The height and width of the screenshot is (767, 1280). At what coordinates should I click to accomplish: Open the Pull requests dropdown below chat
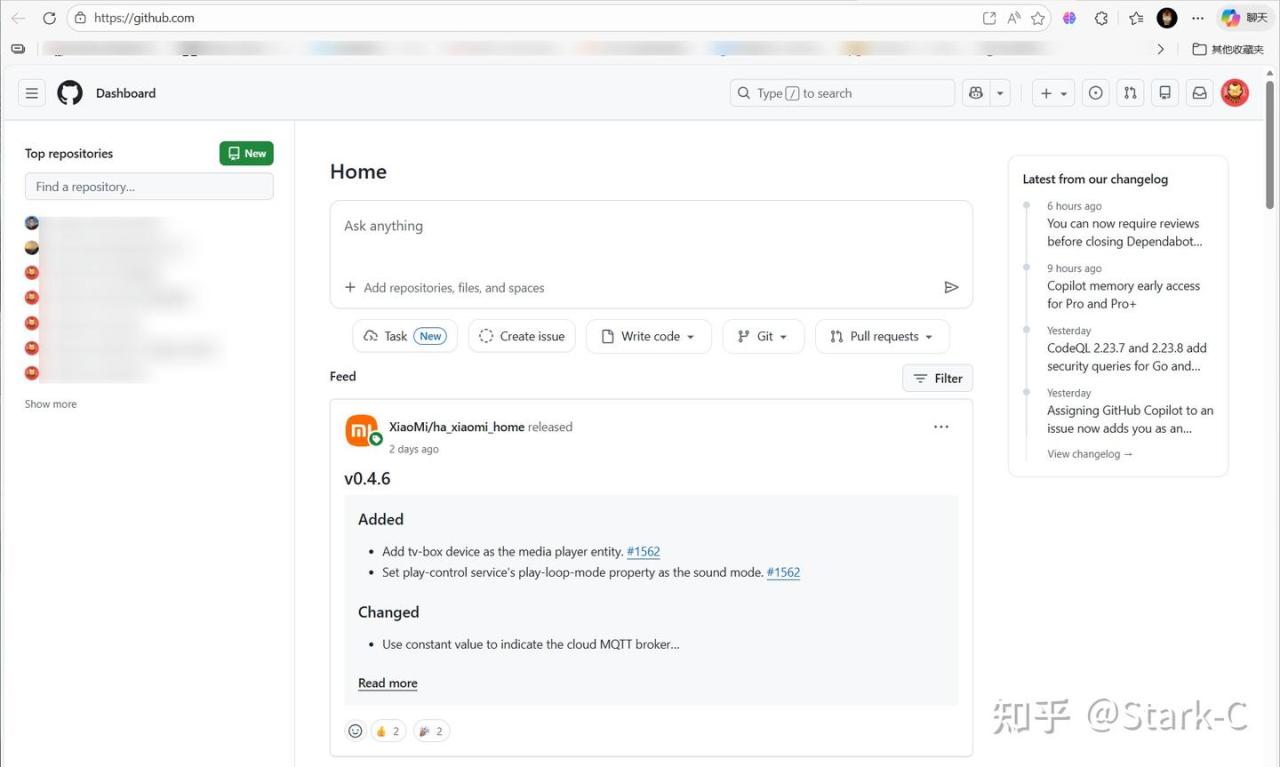pos(882,336)
